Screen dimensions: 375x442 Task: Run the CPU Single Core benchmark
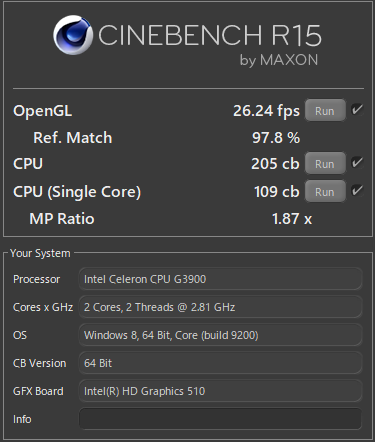coord(325,191)
